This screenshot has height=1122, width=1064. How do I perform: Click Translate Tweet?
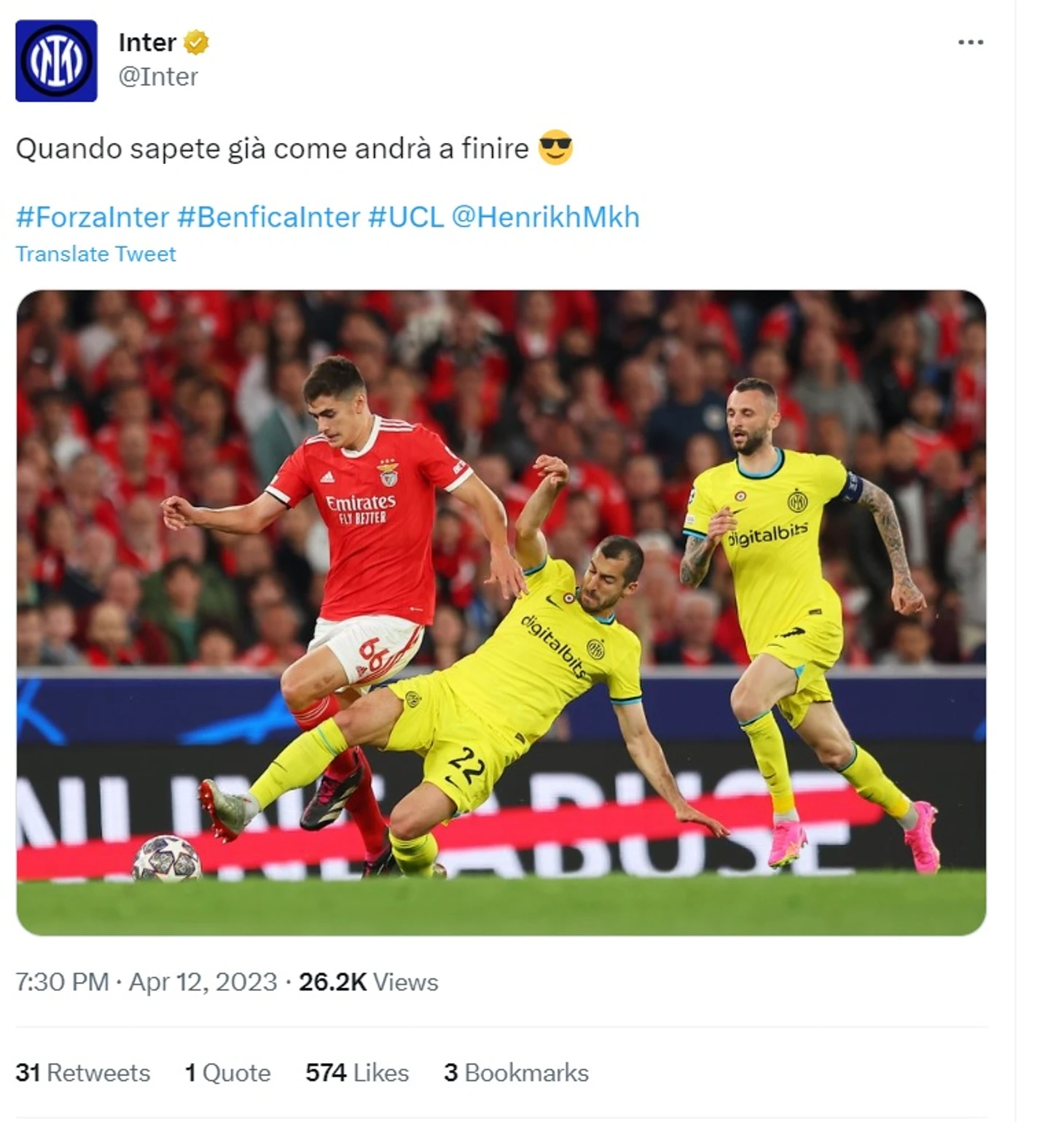95,254
